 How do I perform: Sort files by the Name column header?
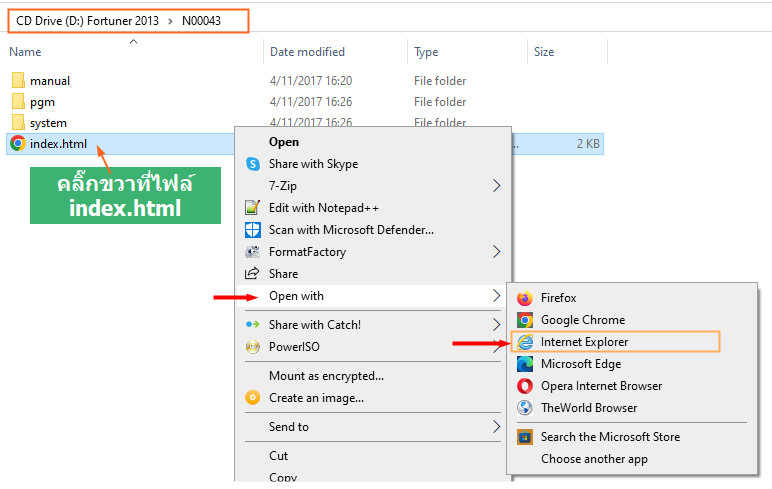(x=26, y=52)
